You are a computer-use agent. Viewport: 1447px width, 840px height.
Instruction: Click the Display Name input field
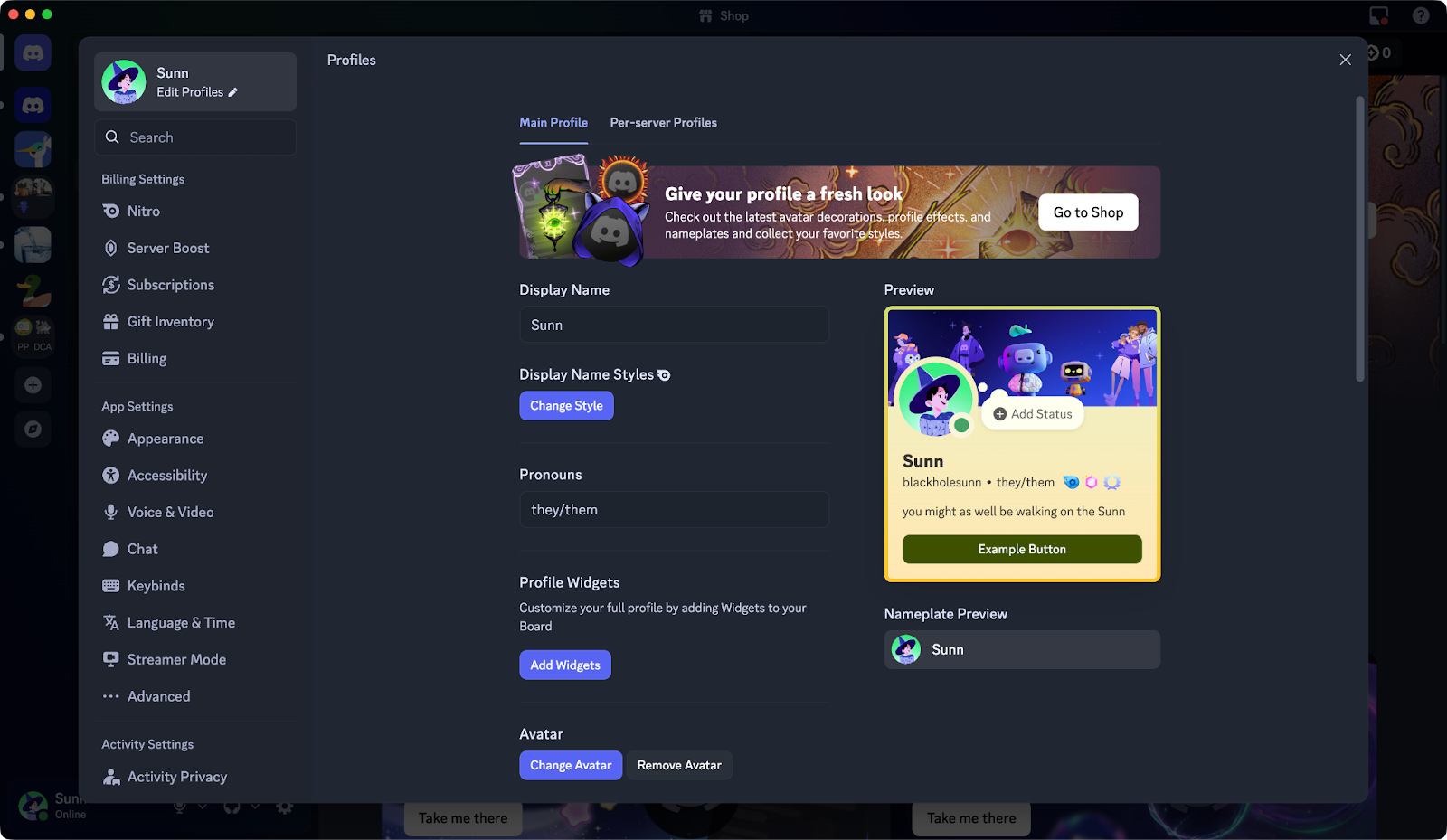click(674, 325)
